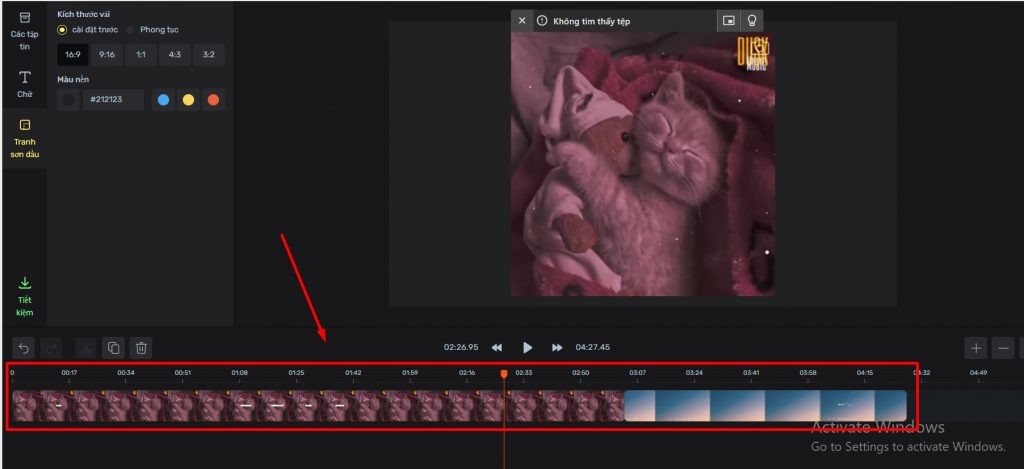Click the scissors cut tool

(86, 348)
